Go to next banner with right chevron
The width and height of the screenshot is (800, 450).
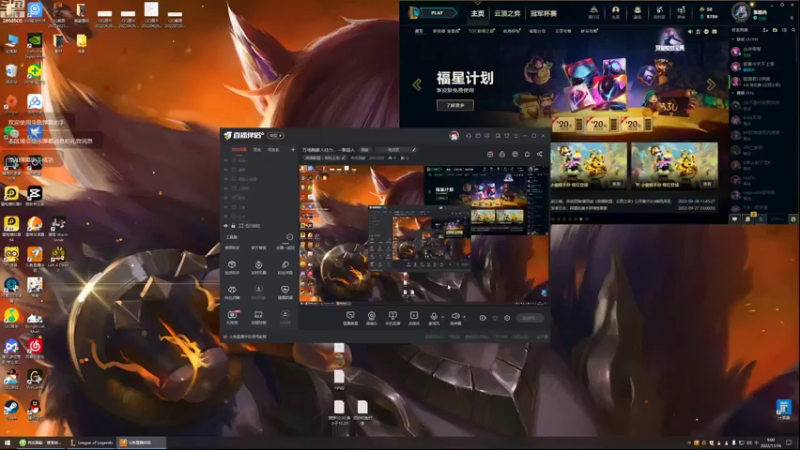[711, 85]
